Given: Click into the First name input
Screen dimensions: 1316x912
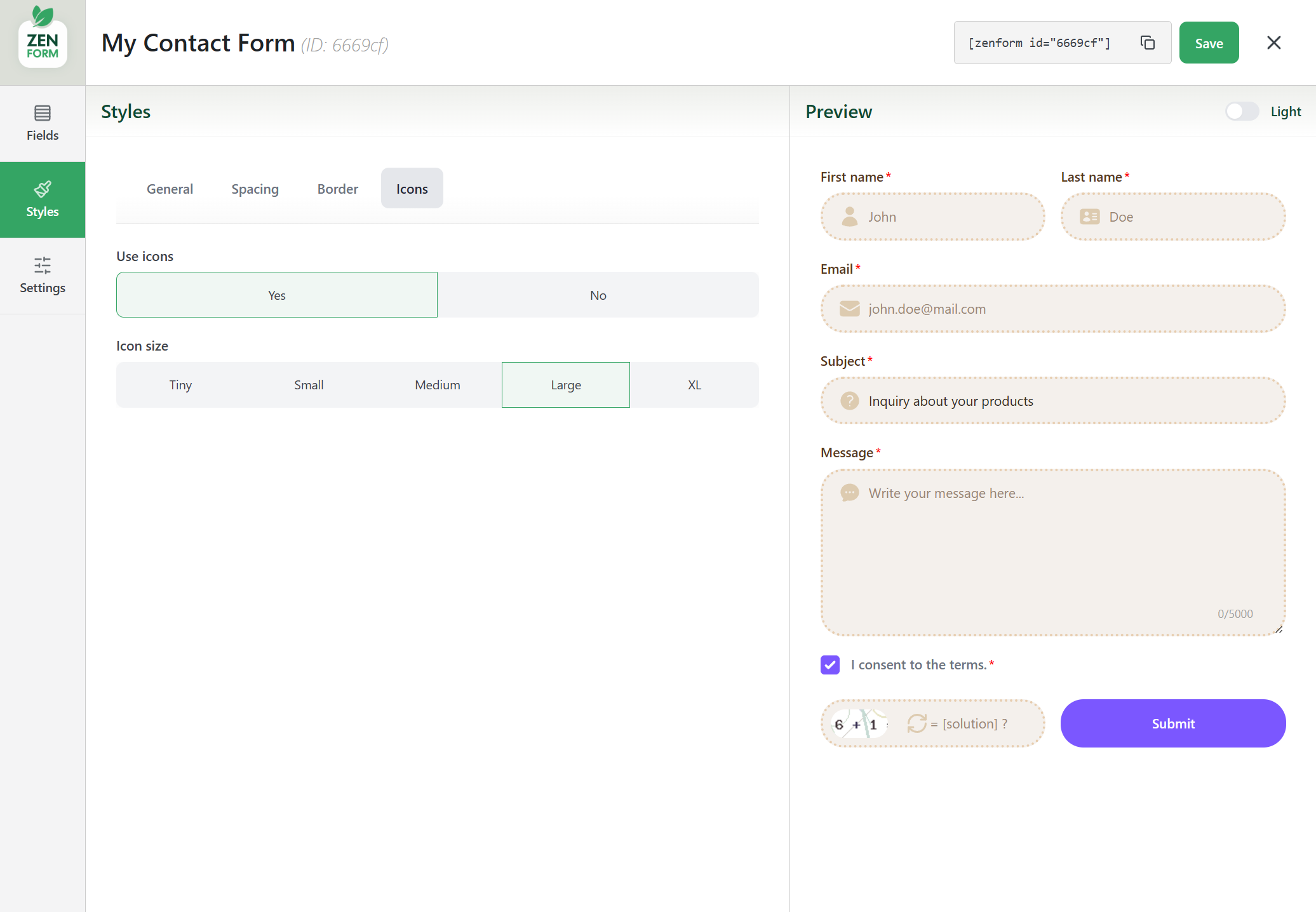Looking at the screenshot, I should (x=932, y=217).
